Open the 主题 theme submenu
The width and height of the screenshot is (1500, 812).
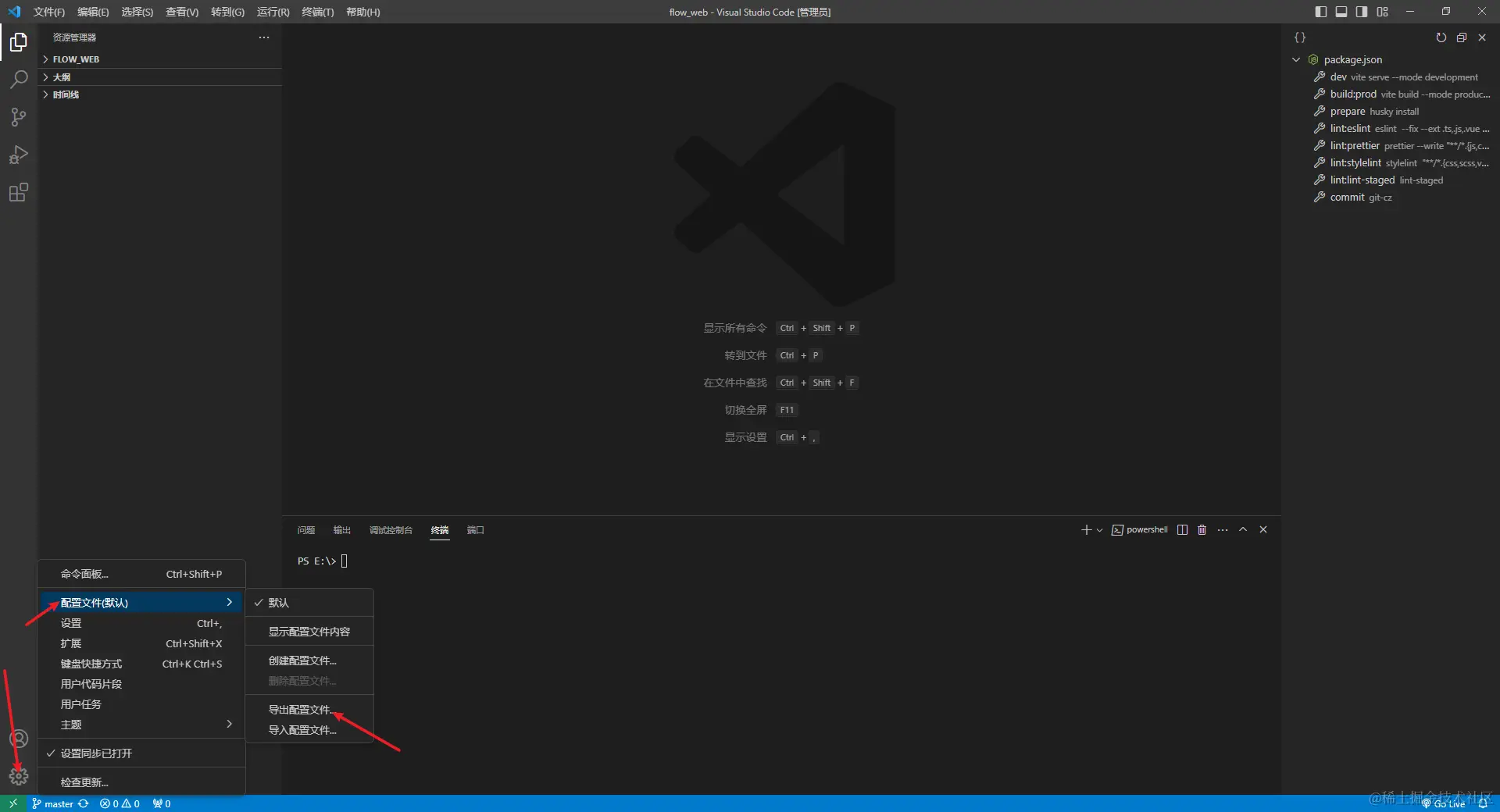coord(141,725)
